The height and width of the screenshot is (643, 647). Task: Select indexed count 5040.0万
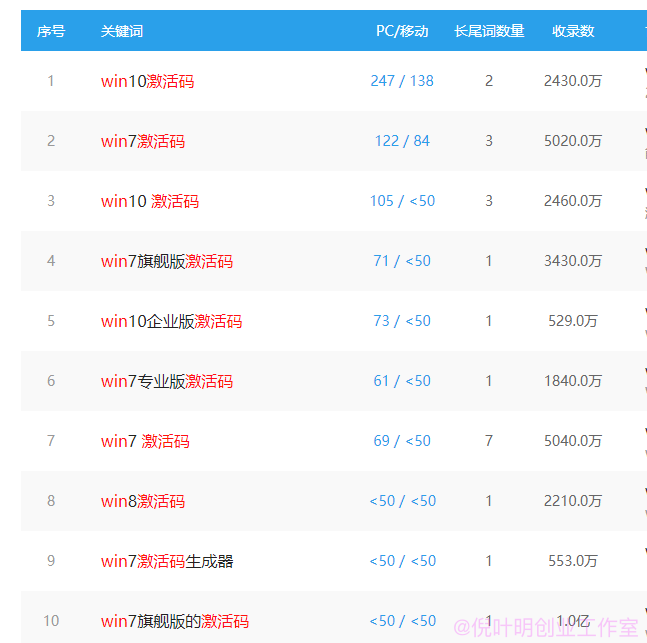click(573, 441)
